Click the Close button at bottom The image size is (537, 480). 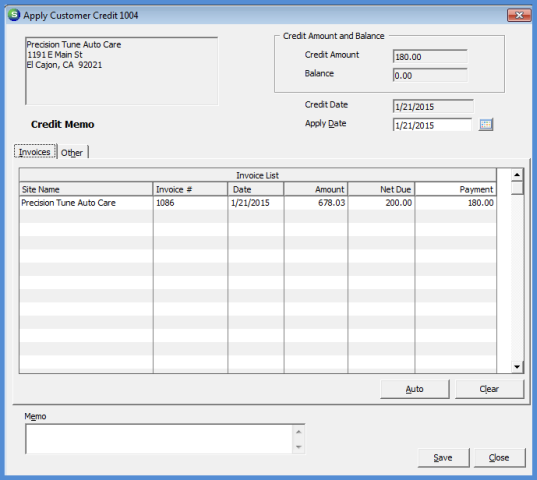(x=499, y=458)
